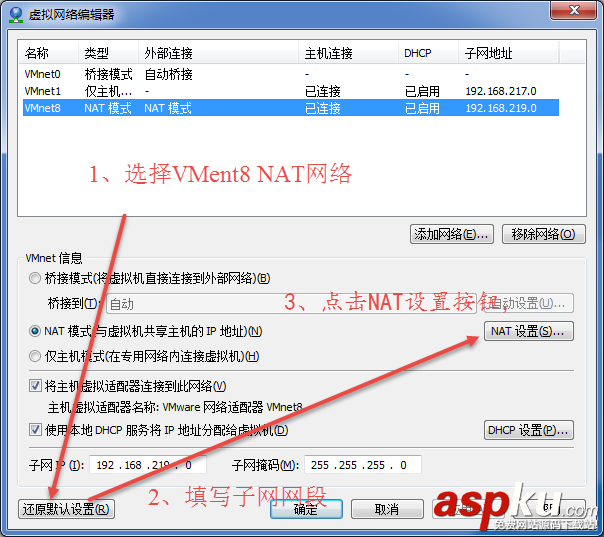Select the VMnet1 host-only network row

(x=291, y=91)
